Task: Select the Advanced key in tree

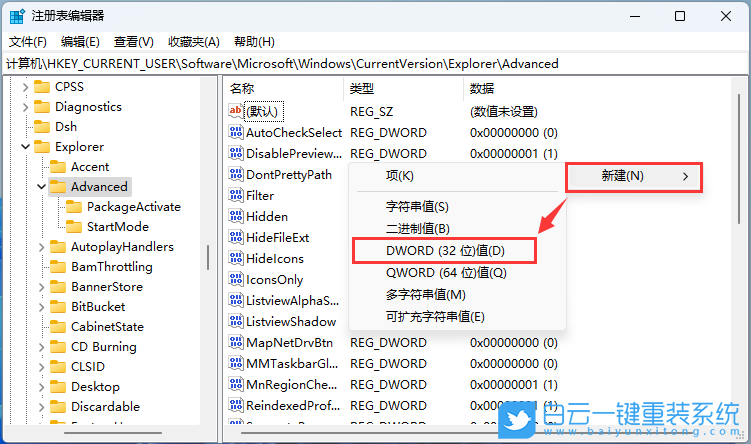Action: [x=99, y=187]
